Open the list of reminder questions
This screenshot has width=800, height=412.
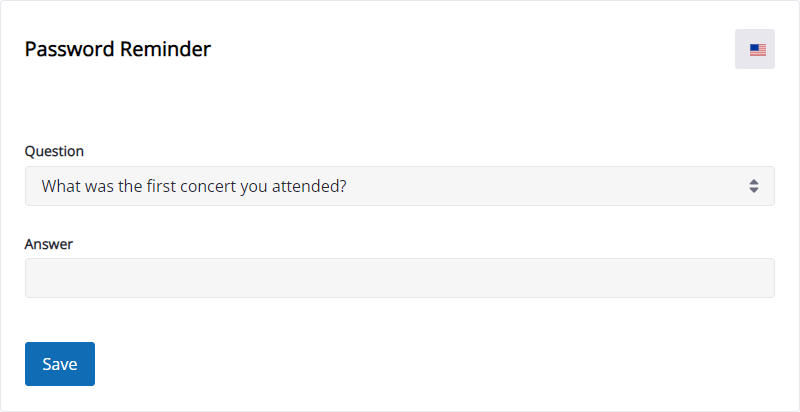click(x=399, y=186)
